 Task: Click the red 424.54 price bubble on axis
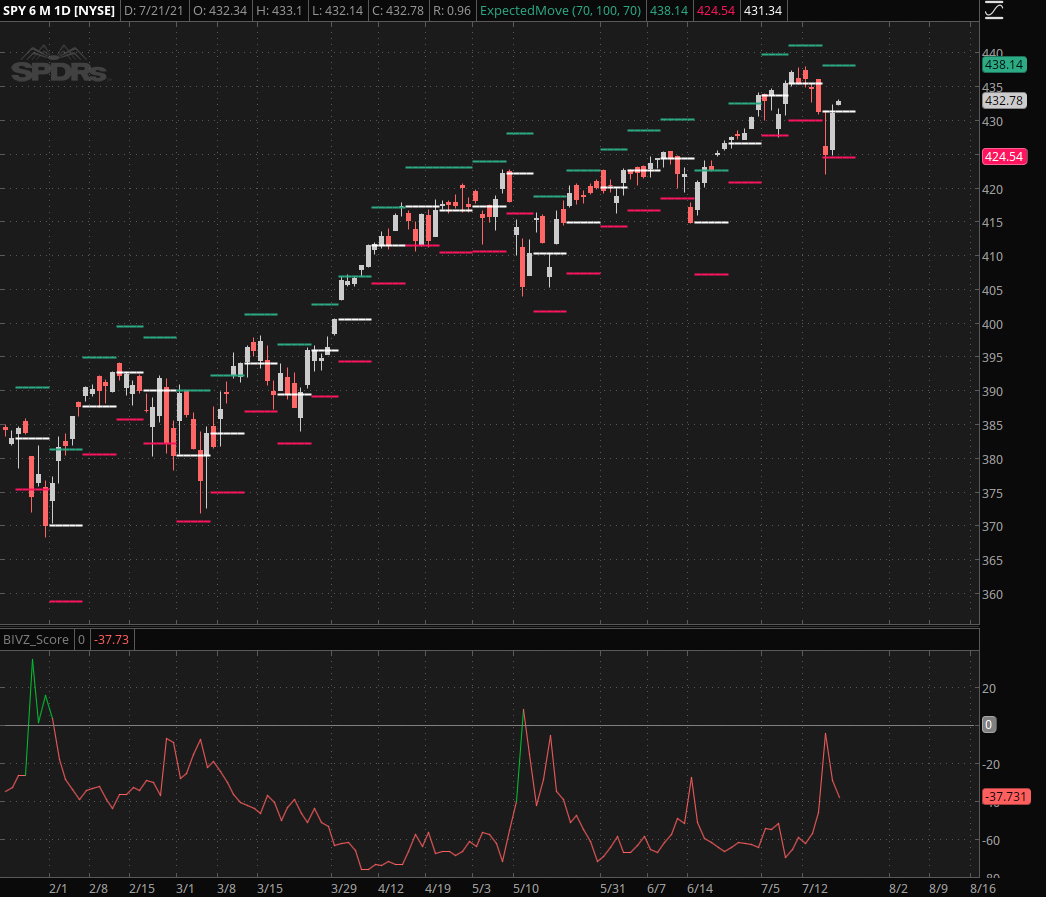(1004, 157)
